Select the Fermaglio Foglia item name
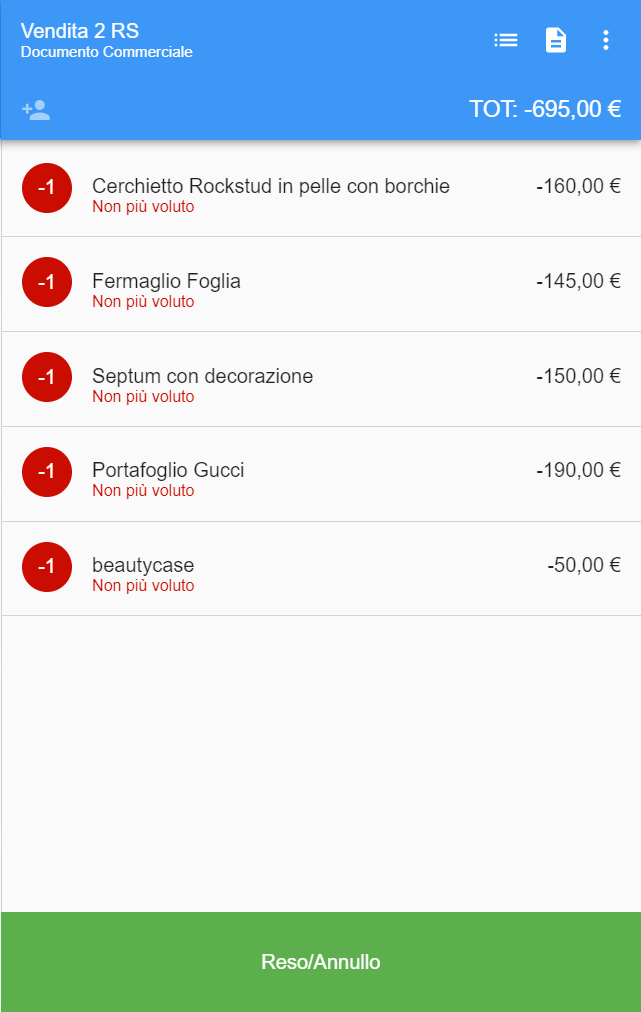The width and height of the screenshot is (641, 1012). click(167, 281)
